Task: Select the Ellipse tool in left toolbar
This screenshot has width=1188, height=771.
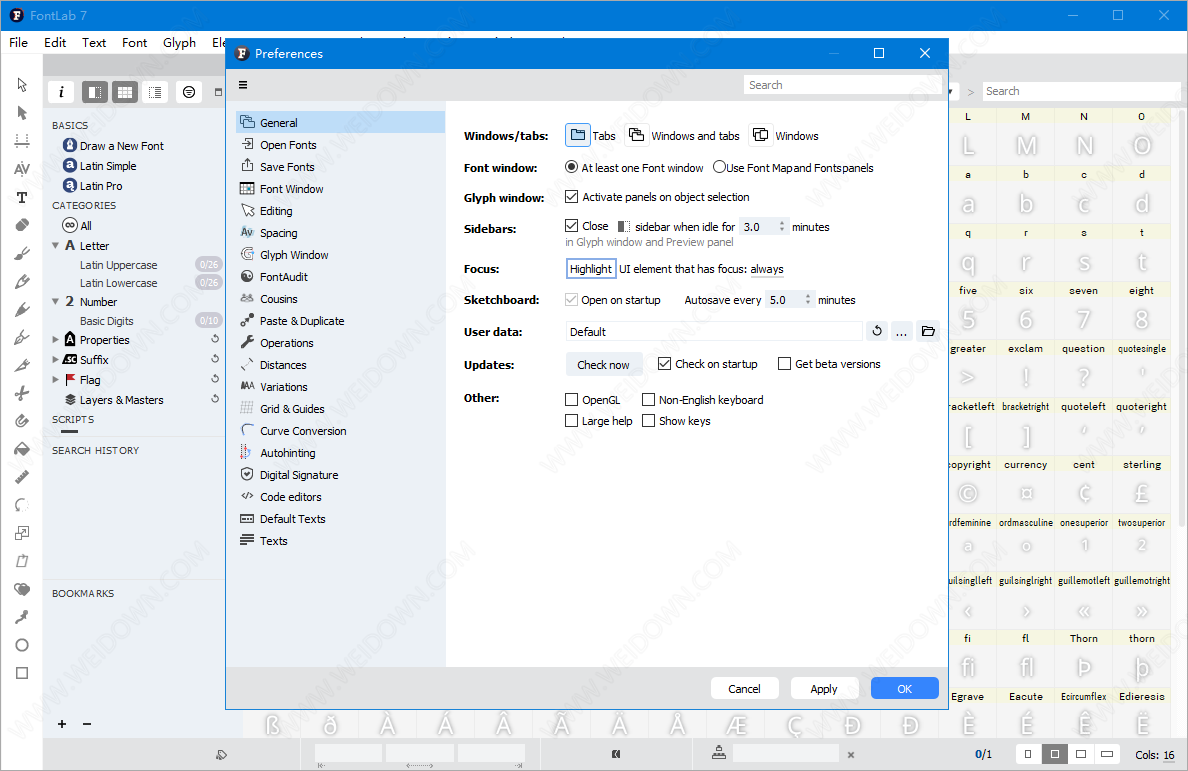Action: (x=22, y=645)
